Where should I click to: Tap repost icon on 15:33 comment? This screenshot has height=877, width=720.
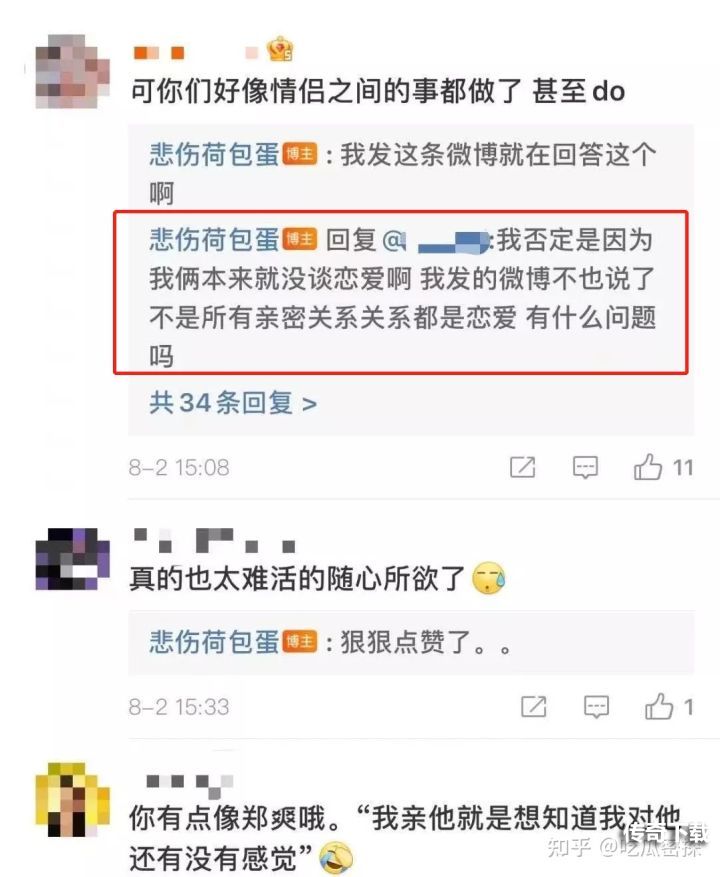click(x=534, y=706)
